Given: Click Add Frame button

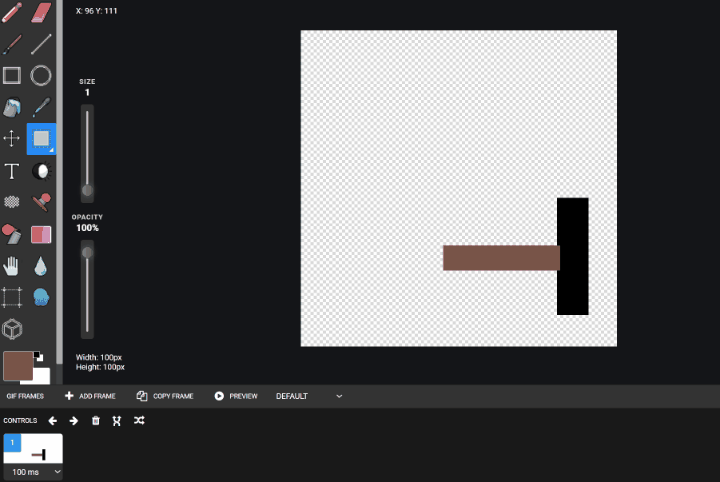Looking at the screenshot, I should [x=90, y=396].
